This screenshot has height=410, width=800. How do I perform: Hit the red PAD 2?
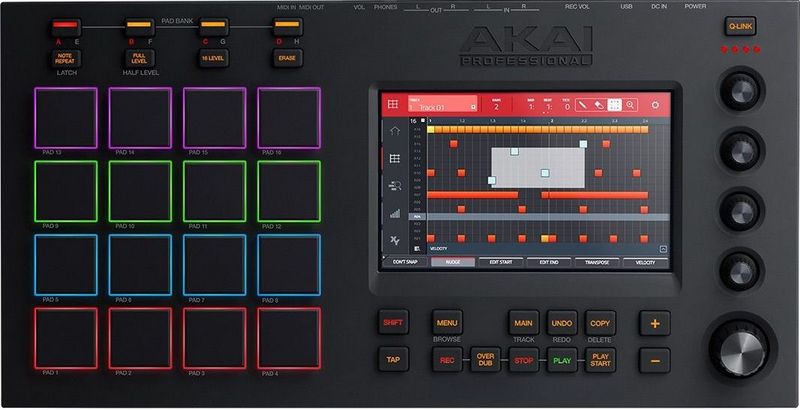click(x=140, y=338)
